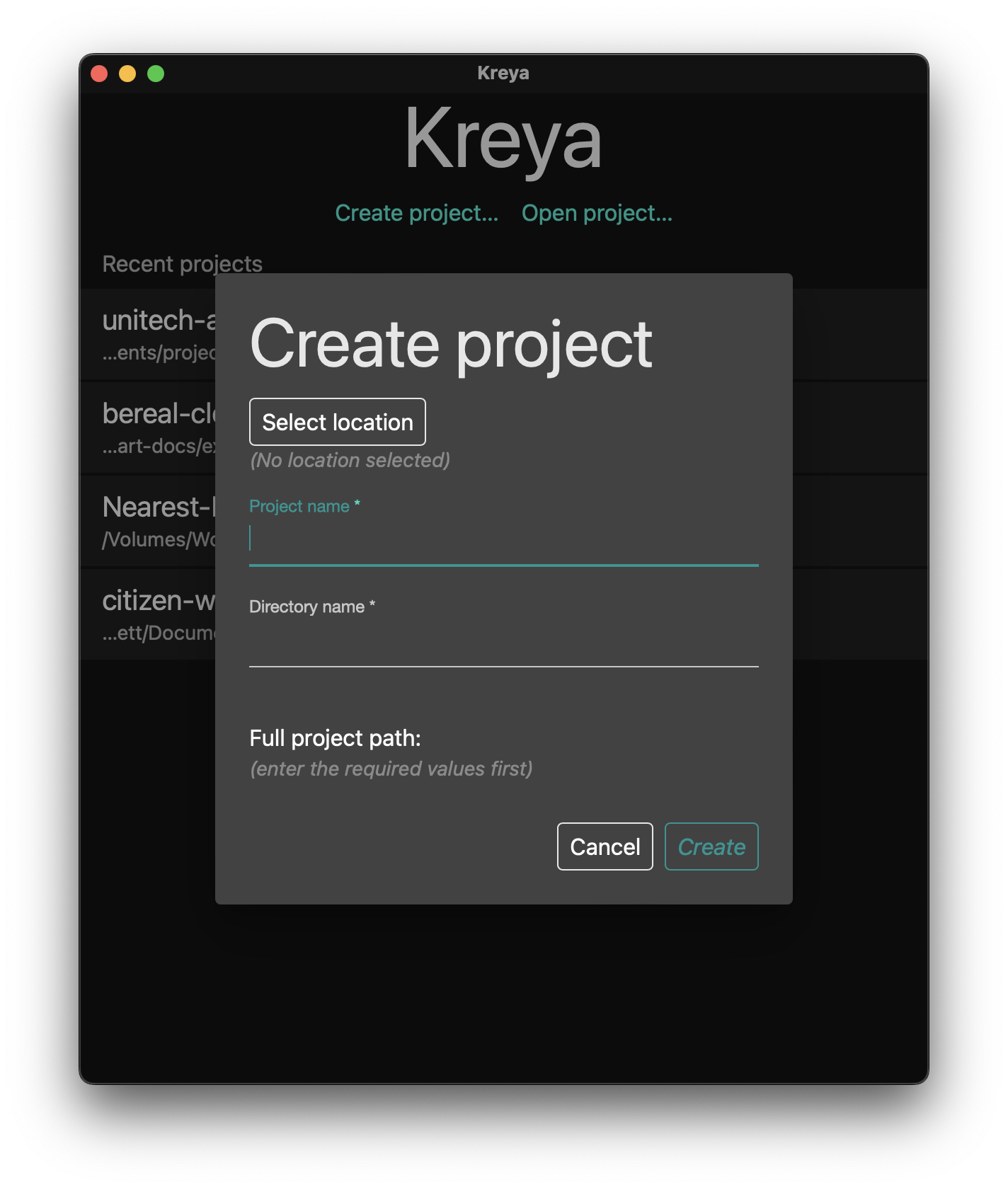Minimize Kreya window with yellow button
The height and width of the screenshot is (1189, 1008).
(x=127, y=74)
